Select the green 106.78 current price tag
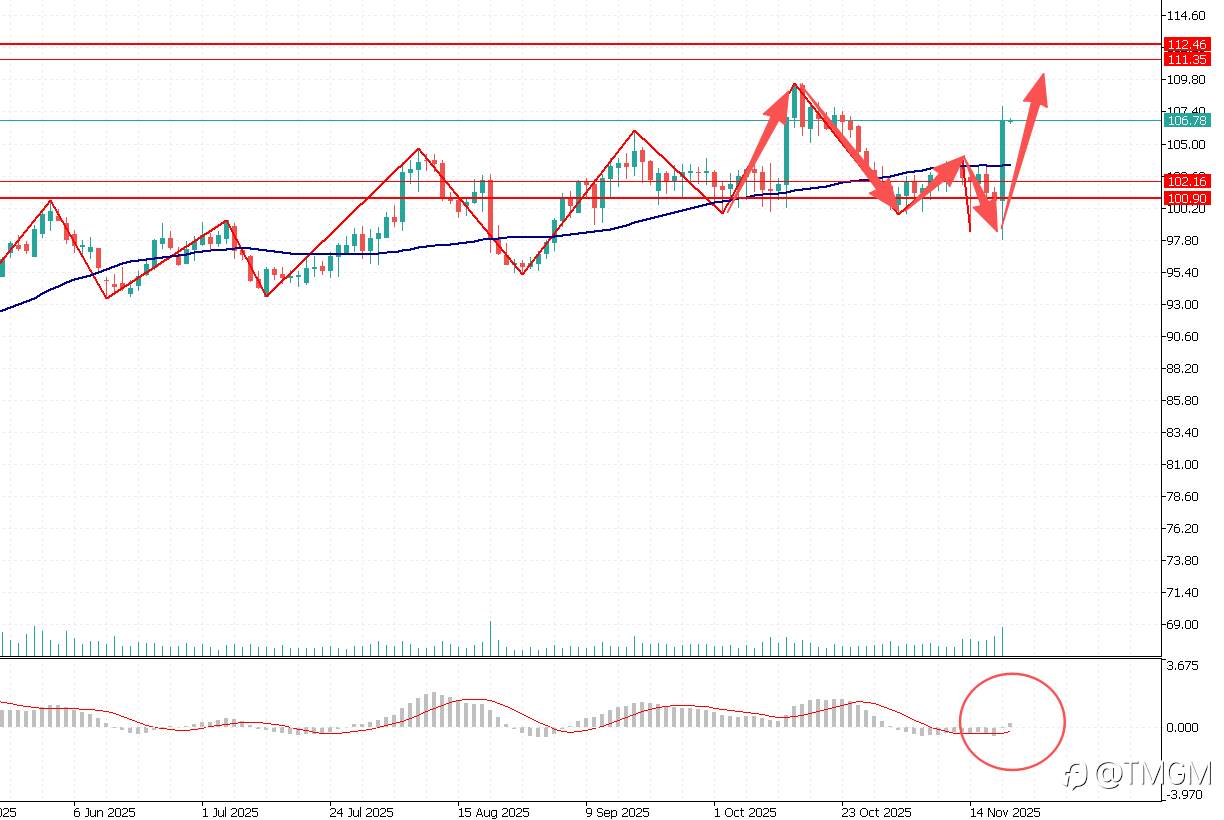The height and width of the screenshot is (820, 1224). point(1188,121)
